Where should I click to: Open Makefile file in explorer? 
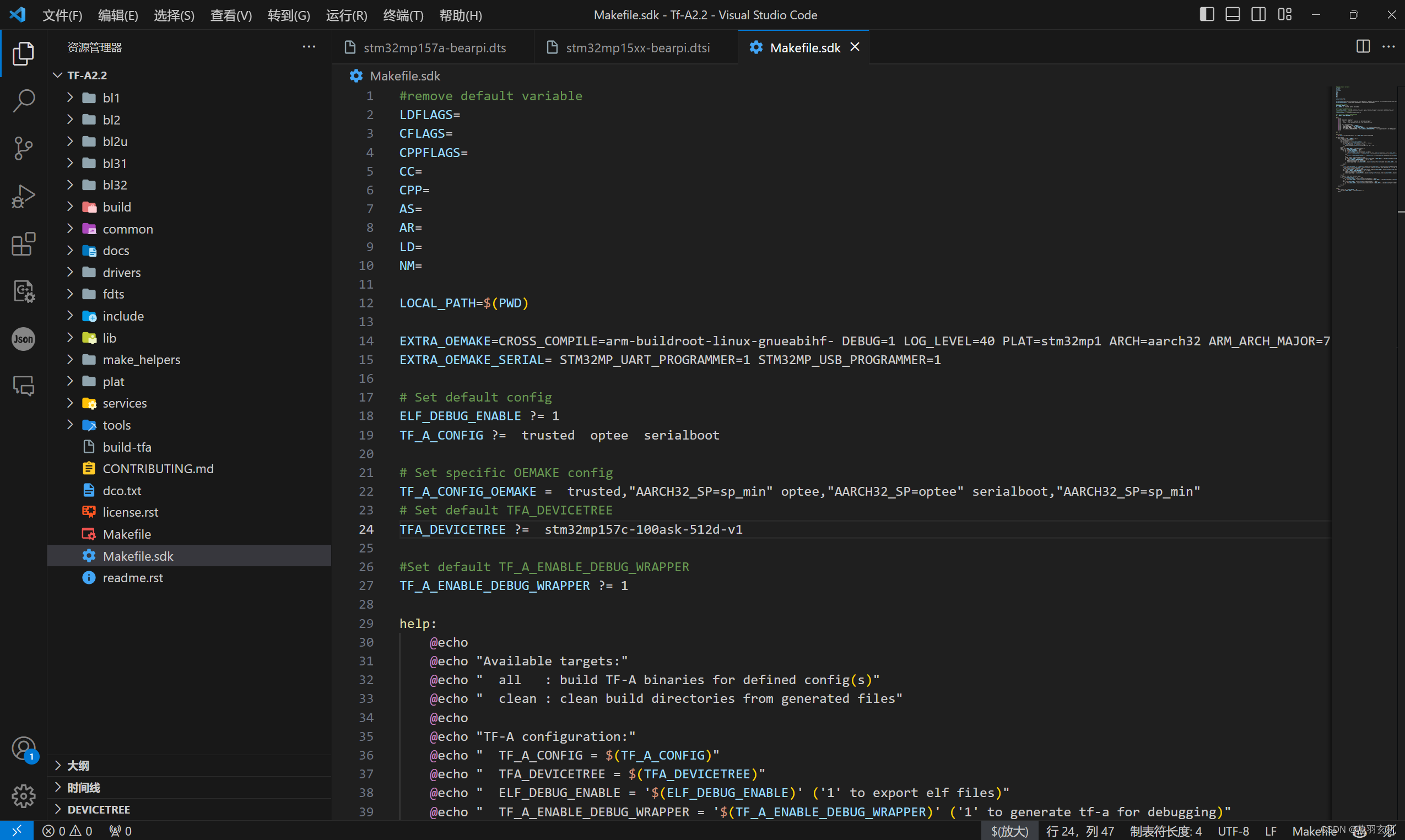coord(189,534)
